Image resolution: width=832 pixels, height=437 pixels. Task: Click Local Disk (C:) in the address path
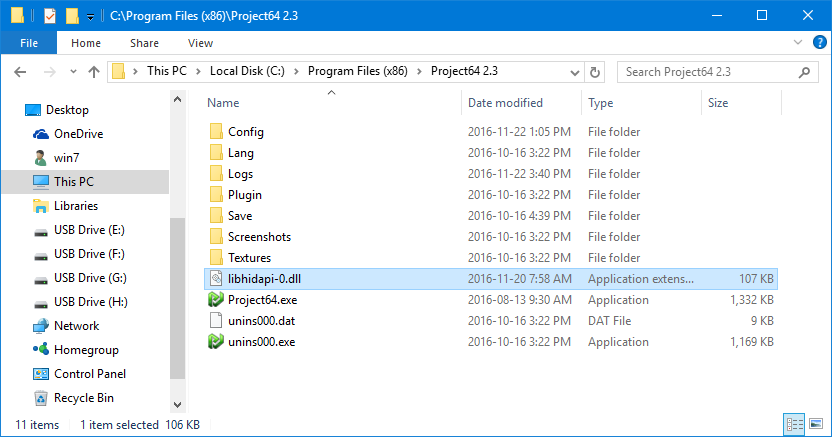pos(247,71)
